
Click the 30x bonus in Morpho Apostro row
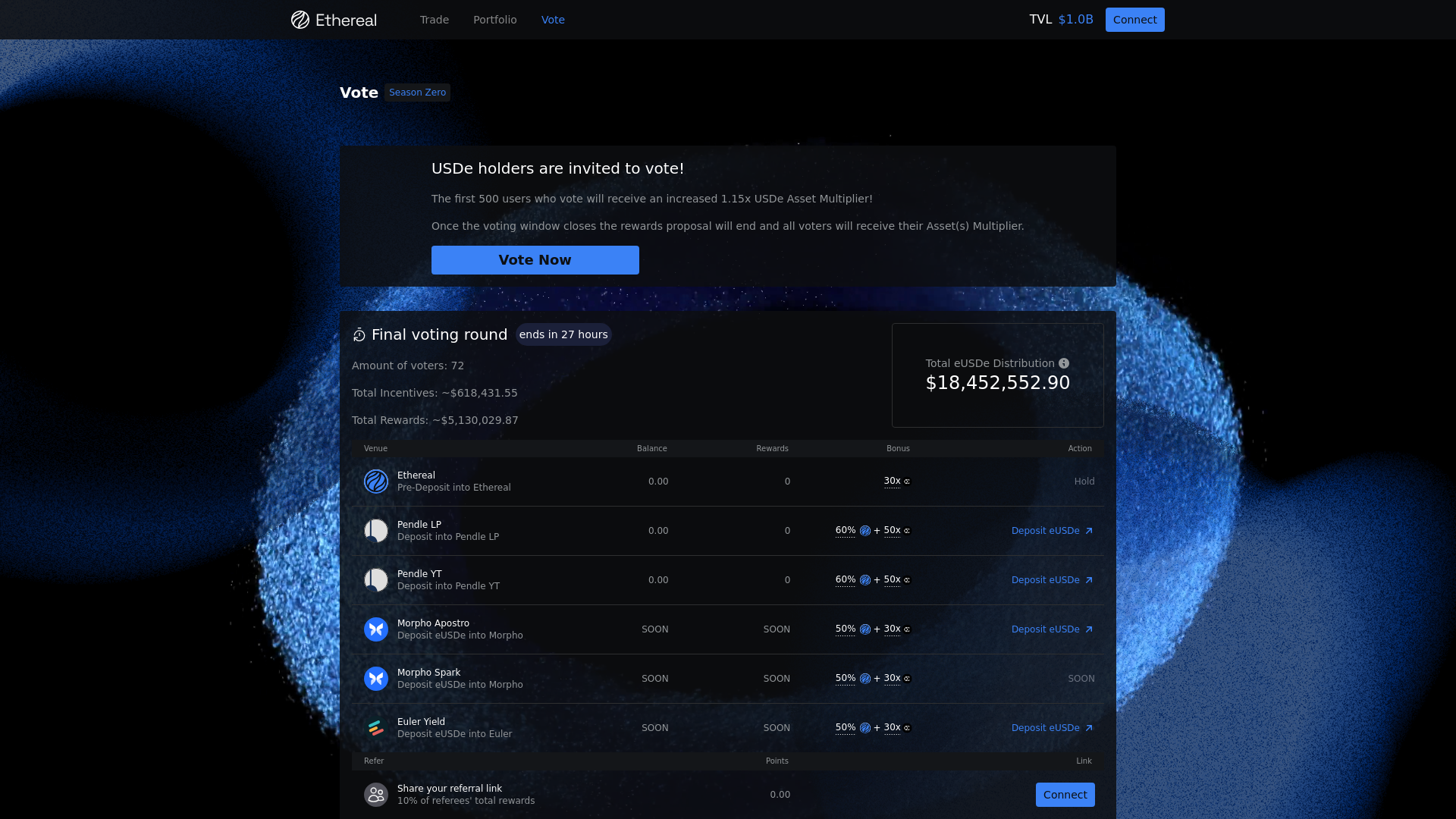pos(893,629)
